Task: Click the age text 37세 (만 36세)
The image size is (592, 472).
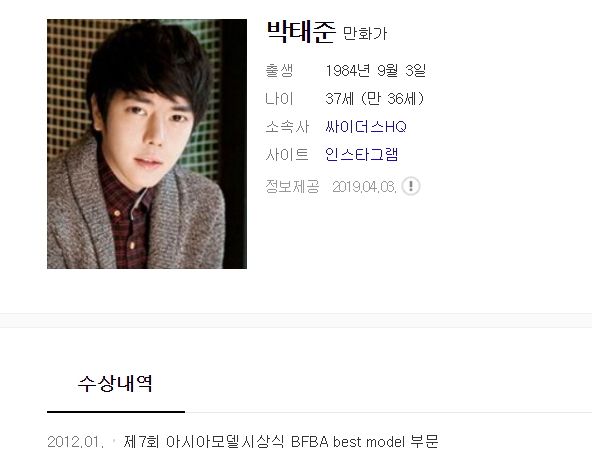Action: 375,99
